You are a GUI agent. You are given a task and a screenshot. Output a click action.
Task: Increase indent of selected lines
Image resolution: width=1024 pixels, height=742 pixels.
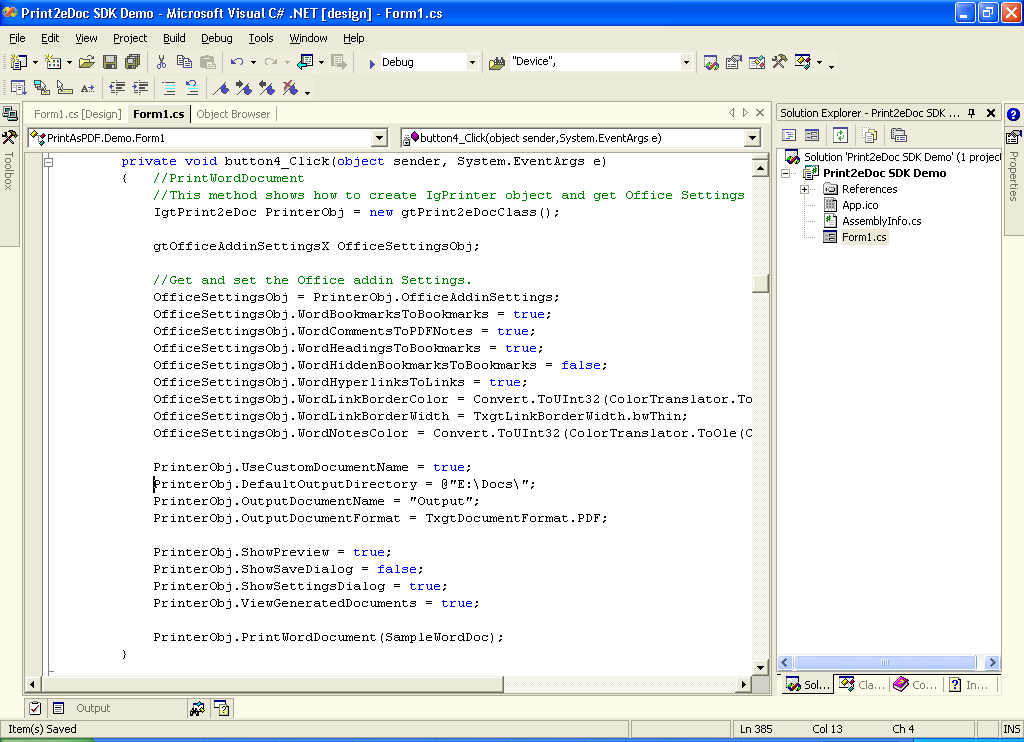(x=140, y=88)
